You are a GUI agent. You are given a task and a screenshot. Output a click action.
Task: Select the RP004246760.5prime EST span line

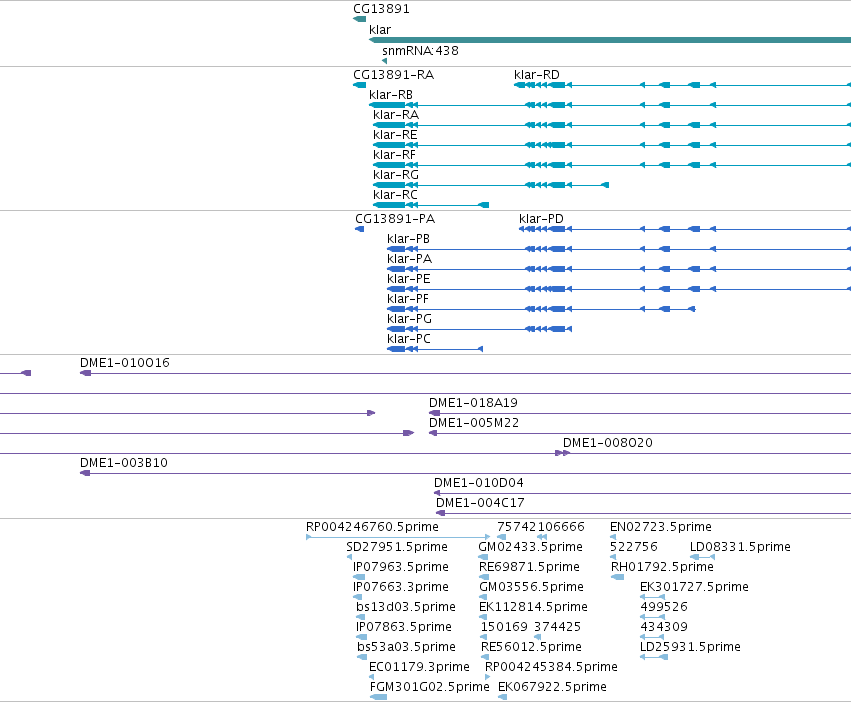398,537
